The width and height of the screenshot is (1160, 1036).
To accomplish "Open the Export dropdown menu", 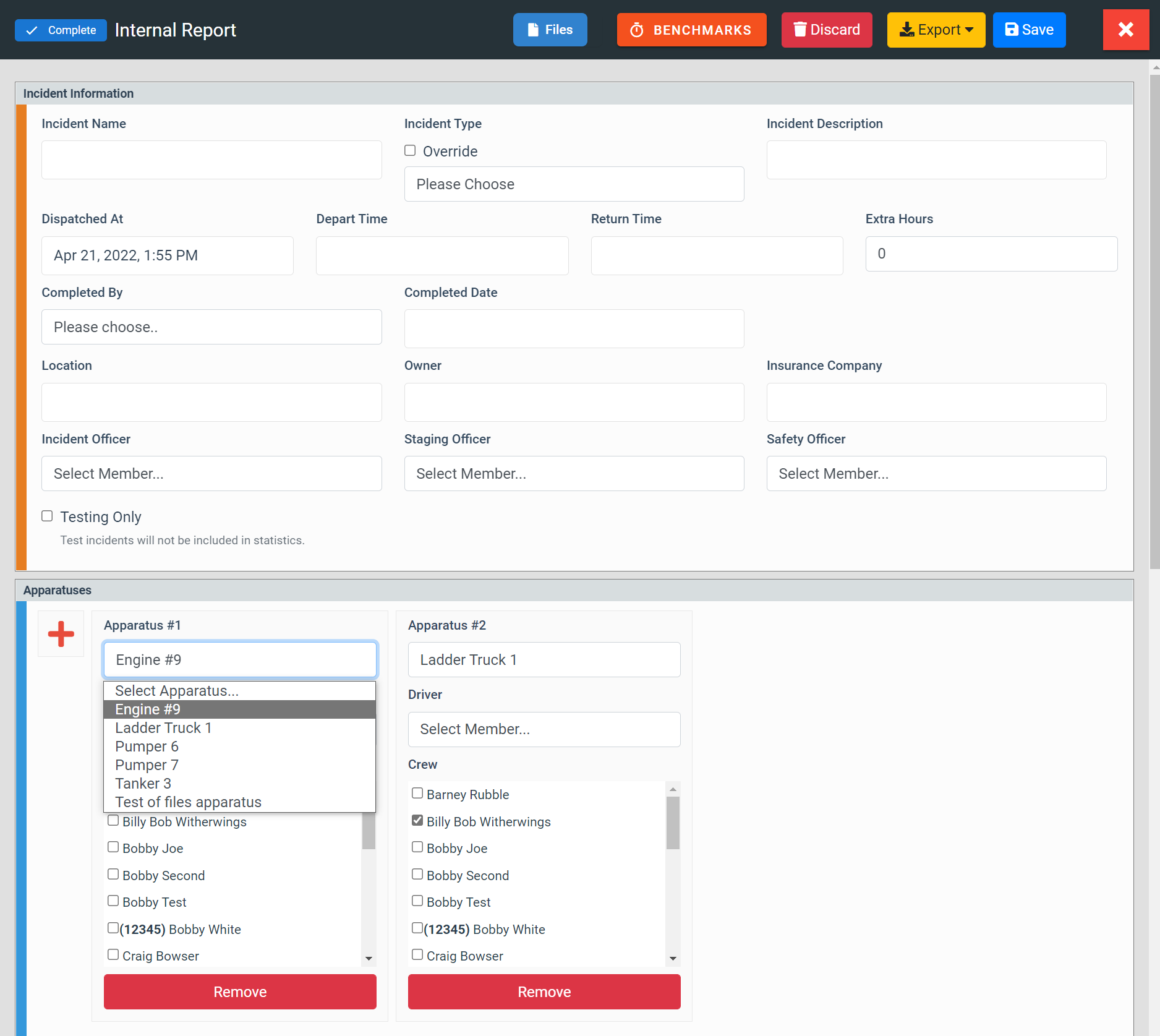I will (x=936, y=30).
